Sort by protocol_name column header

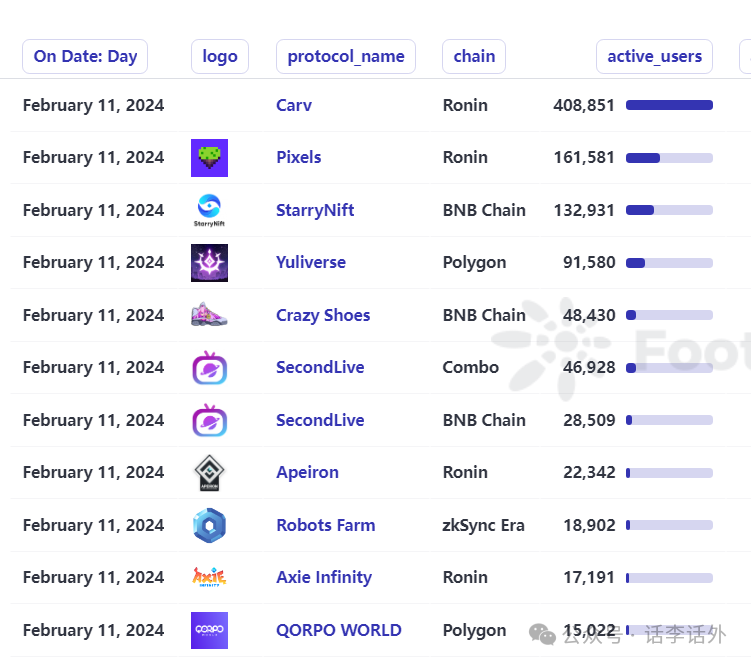point(346,57)
